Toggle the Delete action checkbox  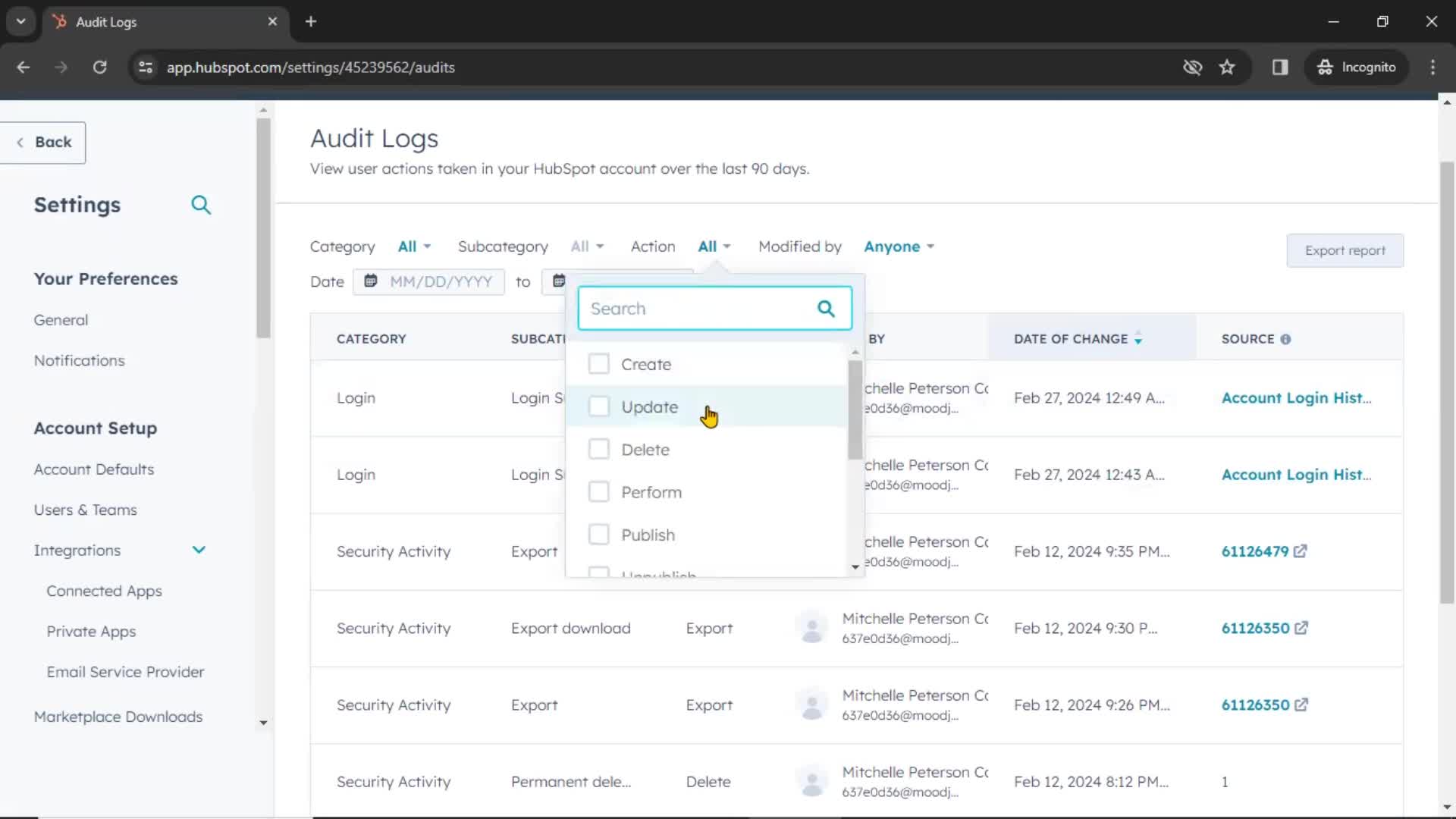click(x=598, y=449)
